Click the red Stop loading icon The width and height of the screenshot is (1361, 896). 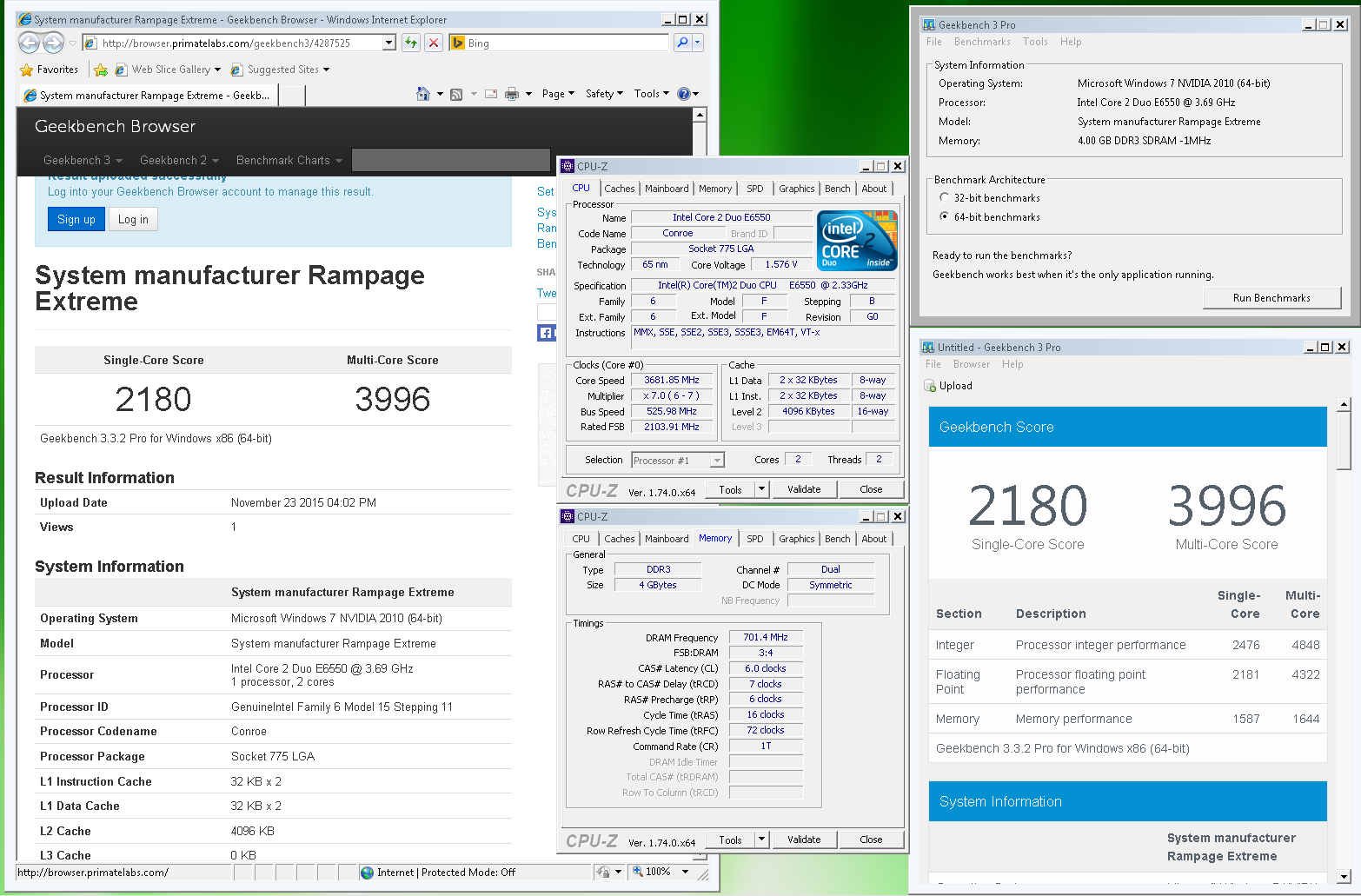pos(434,43)
